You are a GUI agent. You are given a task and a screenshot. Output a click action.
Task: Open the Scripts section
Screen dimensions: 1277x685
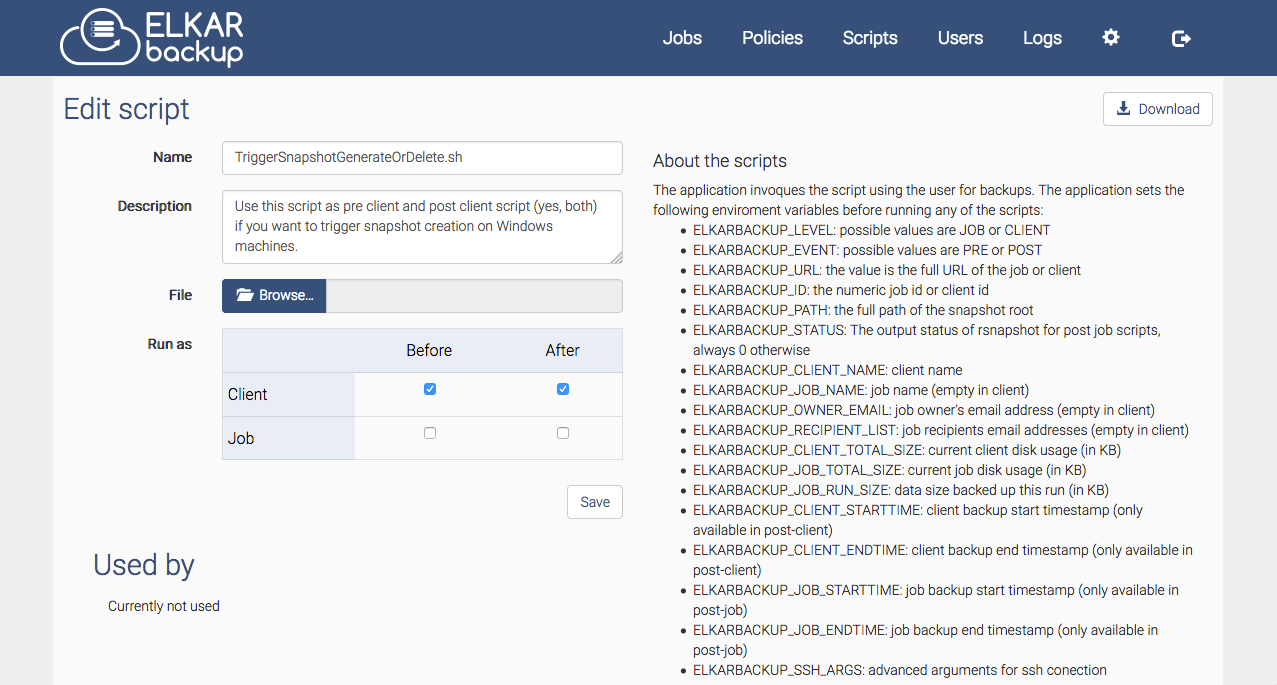pyautogui.click(x=870, y=38)
